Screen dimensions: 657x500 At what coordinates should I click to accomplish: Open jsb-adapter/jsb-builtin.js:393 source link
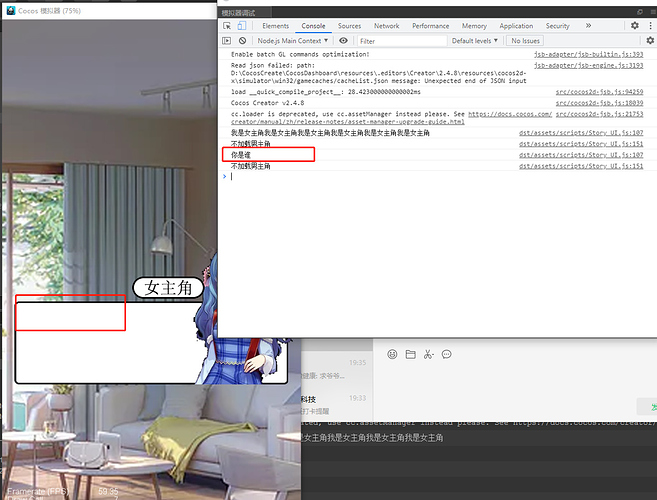point(588,54)
